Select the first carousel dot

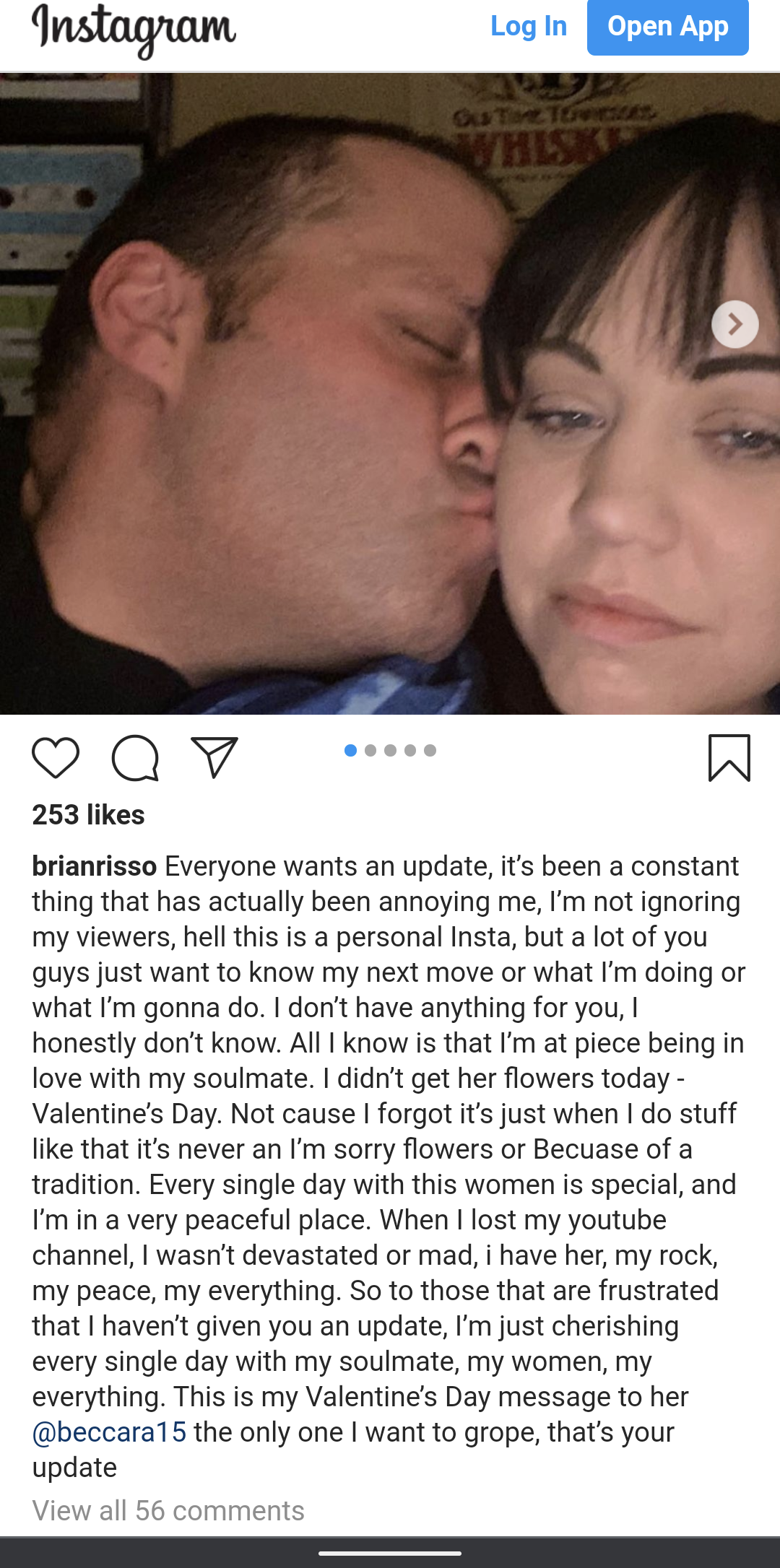point(351,750)
